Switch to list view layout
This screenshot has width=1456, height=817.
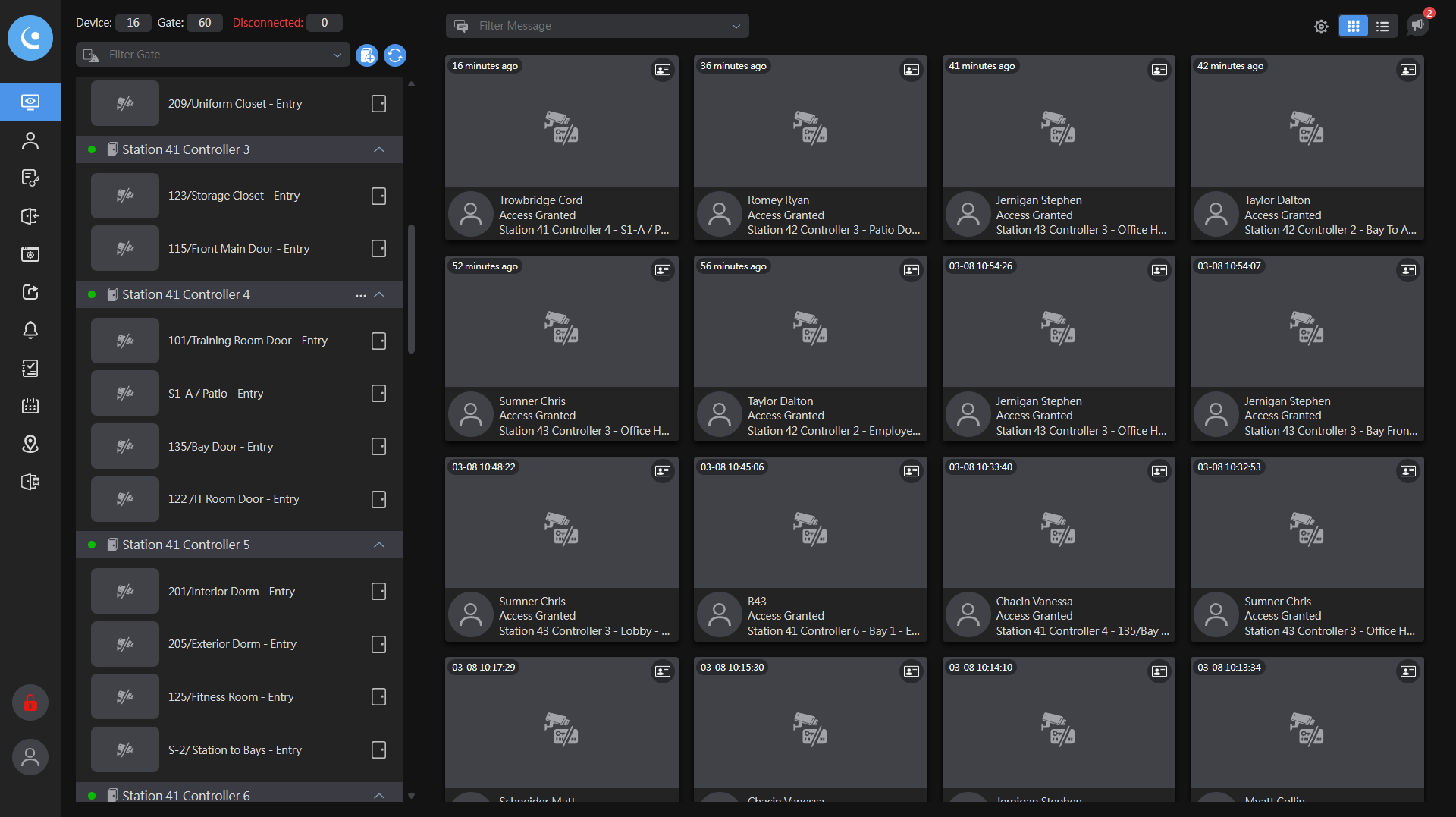[x=1382, y=27]
